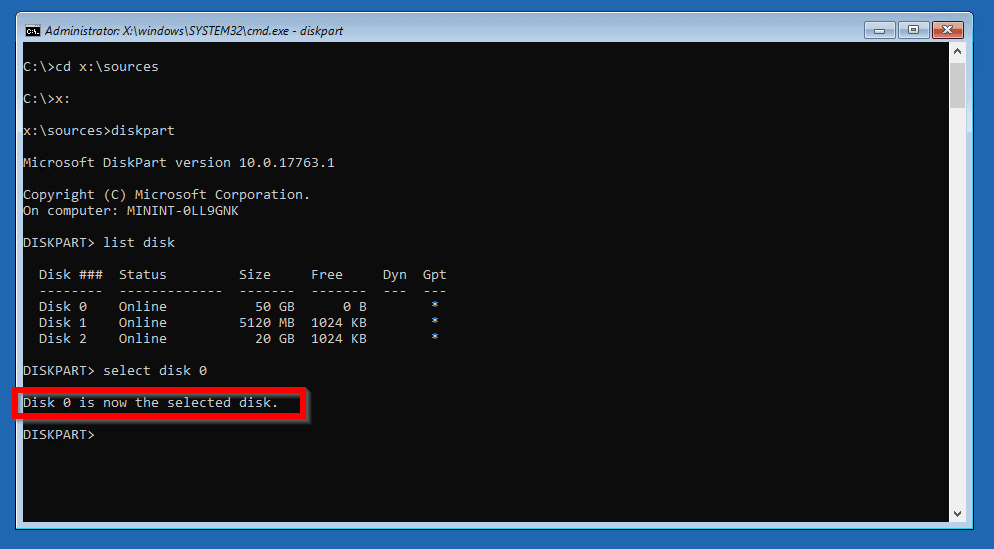Maximize the command prompt window

point(913,30)
